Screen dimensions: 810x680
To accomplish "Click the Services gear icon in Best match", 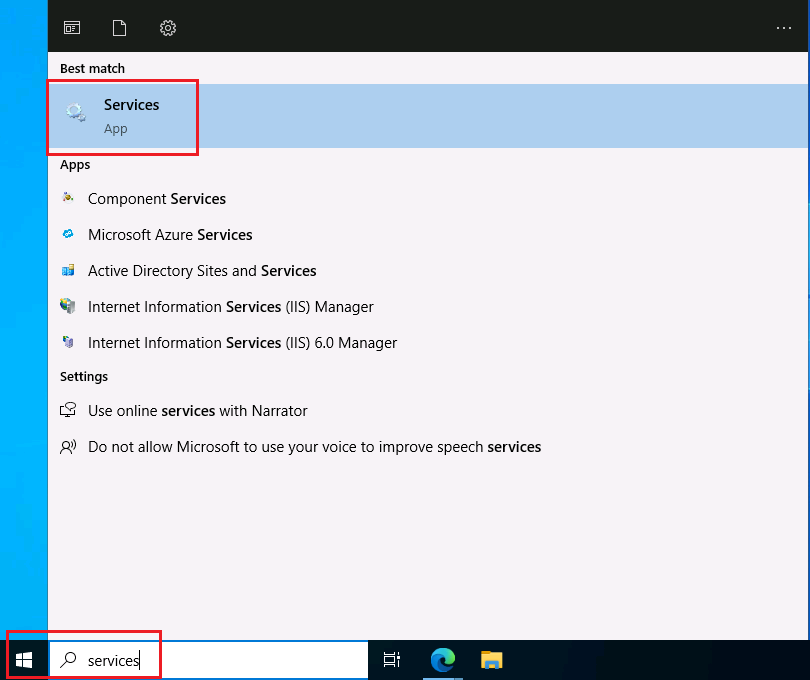I will [x=75, y=111].
